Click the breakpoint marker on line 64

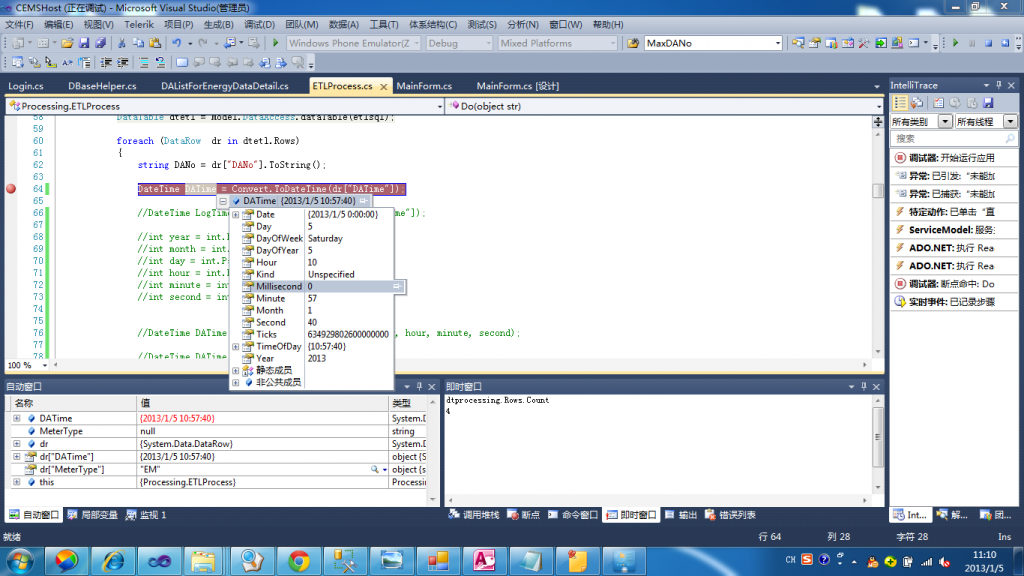click(11, 189)
